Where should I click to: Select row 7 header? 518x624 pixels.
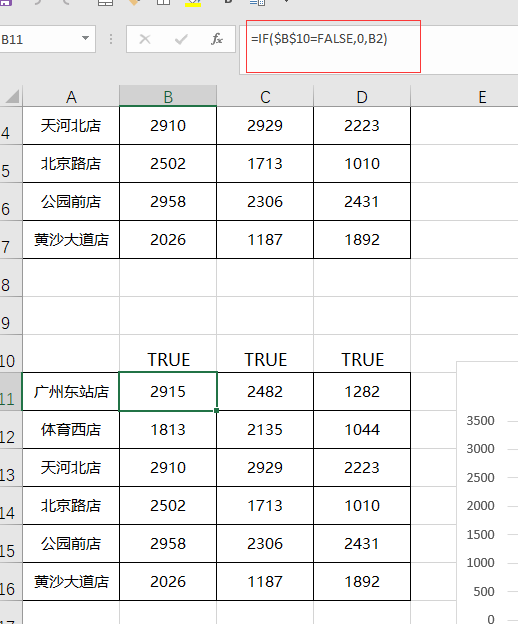click(x=11, y=240)
